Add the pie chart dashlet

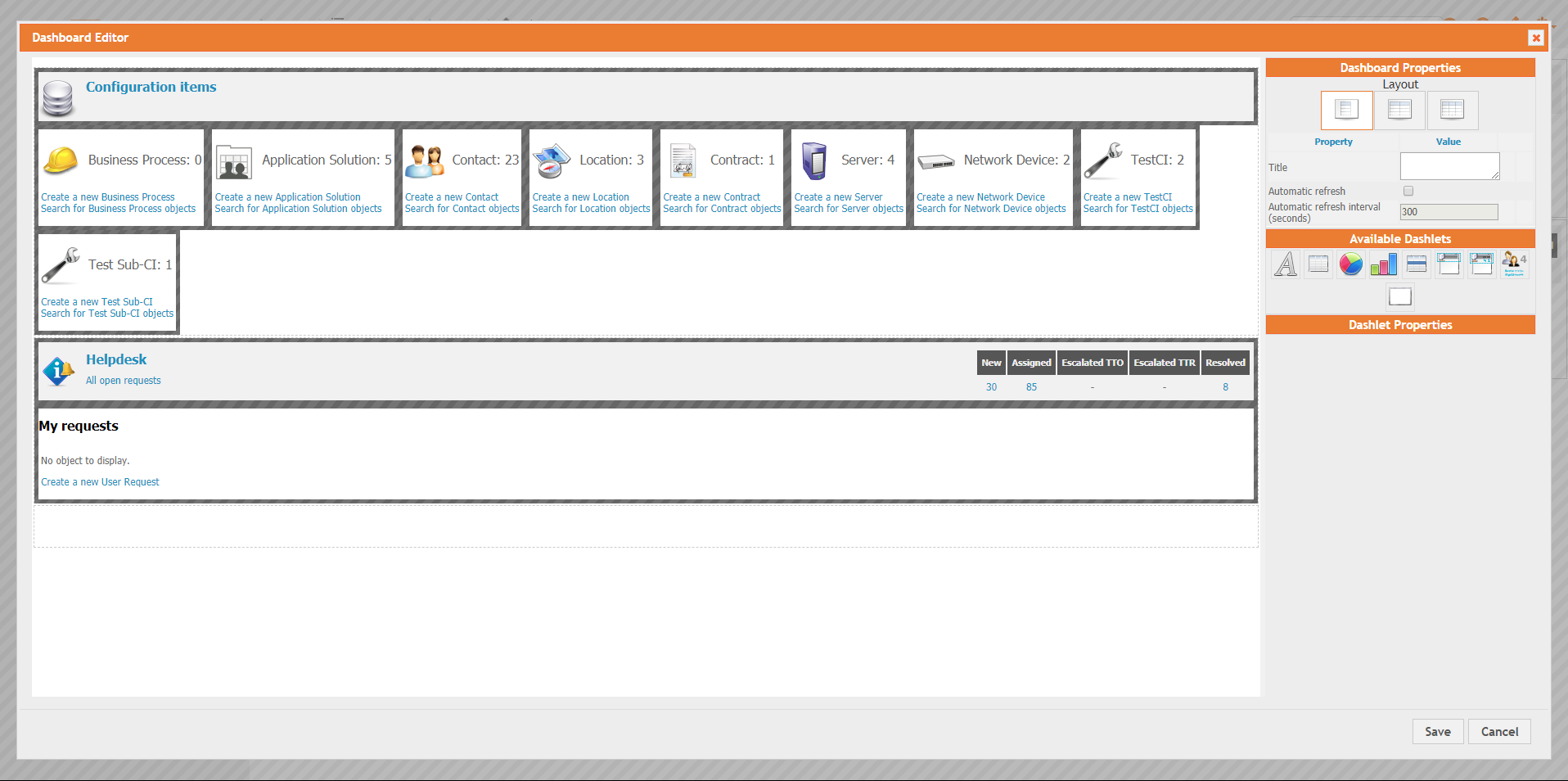coord(1350,264)
